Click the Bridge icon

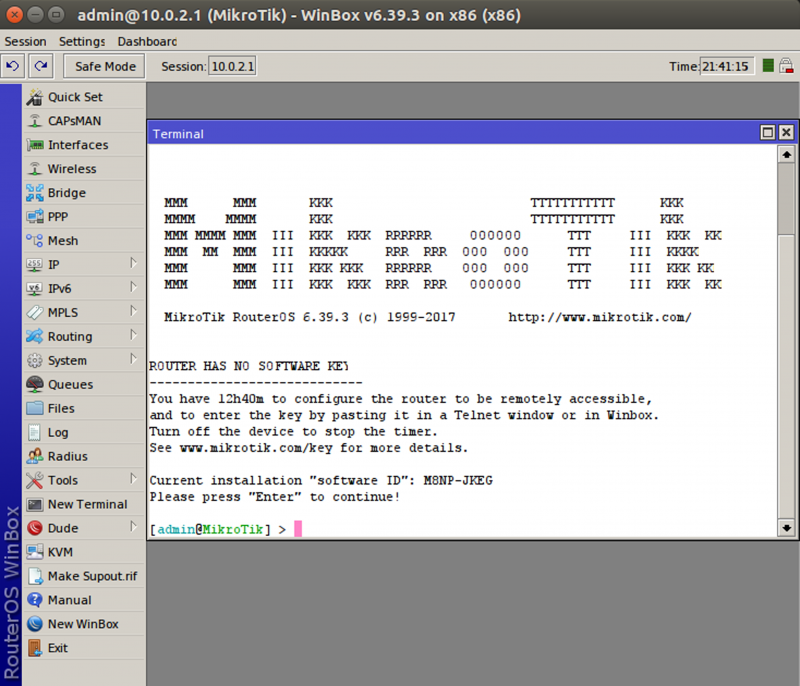[x=35, y=193]
